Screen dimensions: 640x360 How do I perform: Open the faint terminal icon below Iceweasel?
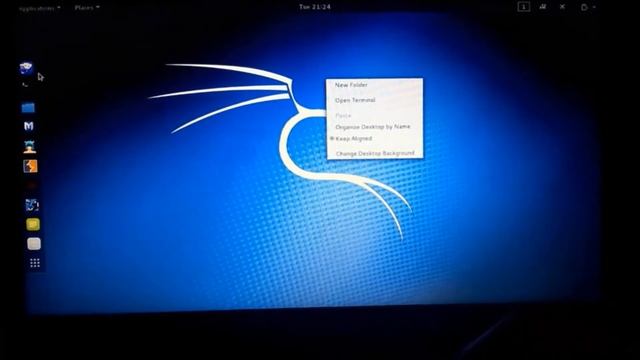(x=25, y=85)
